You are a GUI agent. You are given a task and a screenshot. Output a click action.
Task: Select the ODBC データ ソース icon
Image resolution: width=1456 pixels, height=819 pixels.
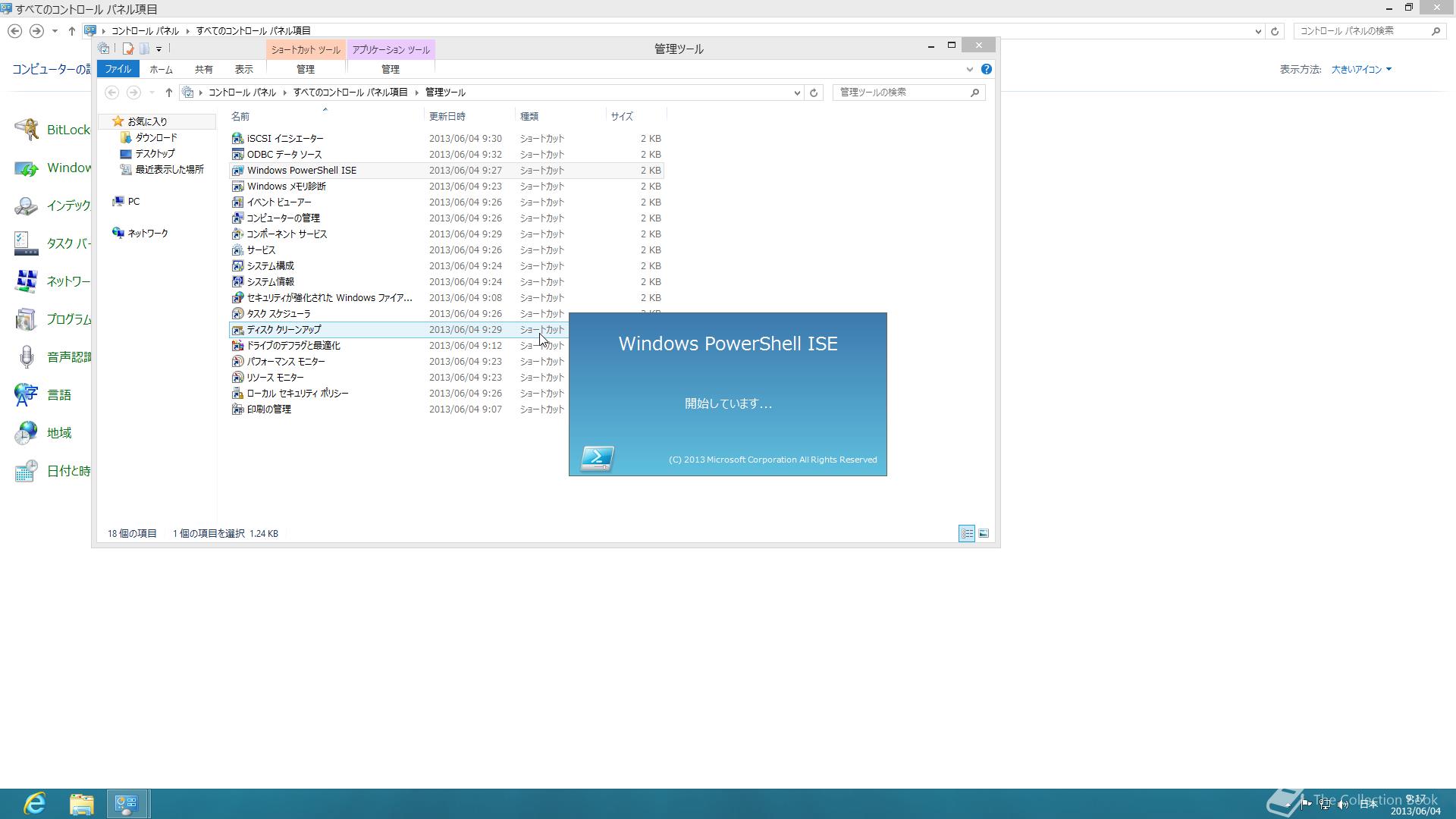pos(237,155)
